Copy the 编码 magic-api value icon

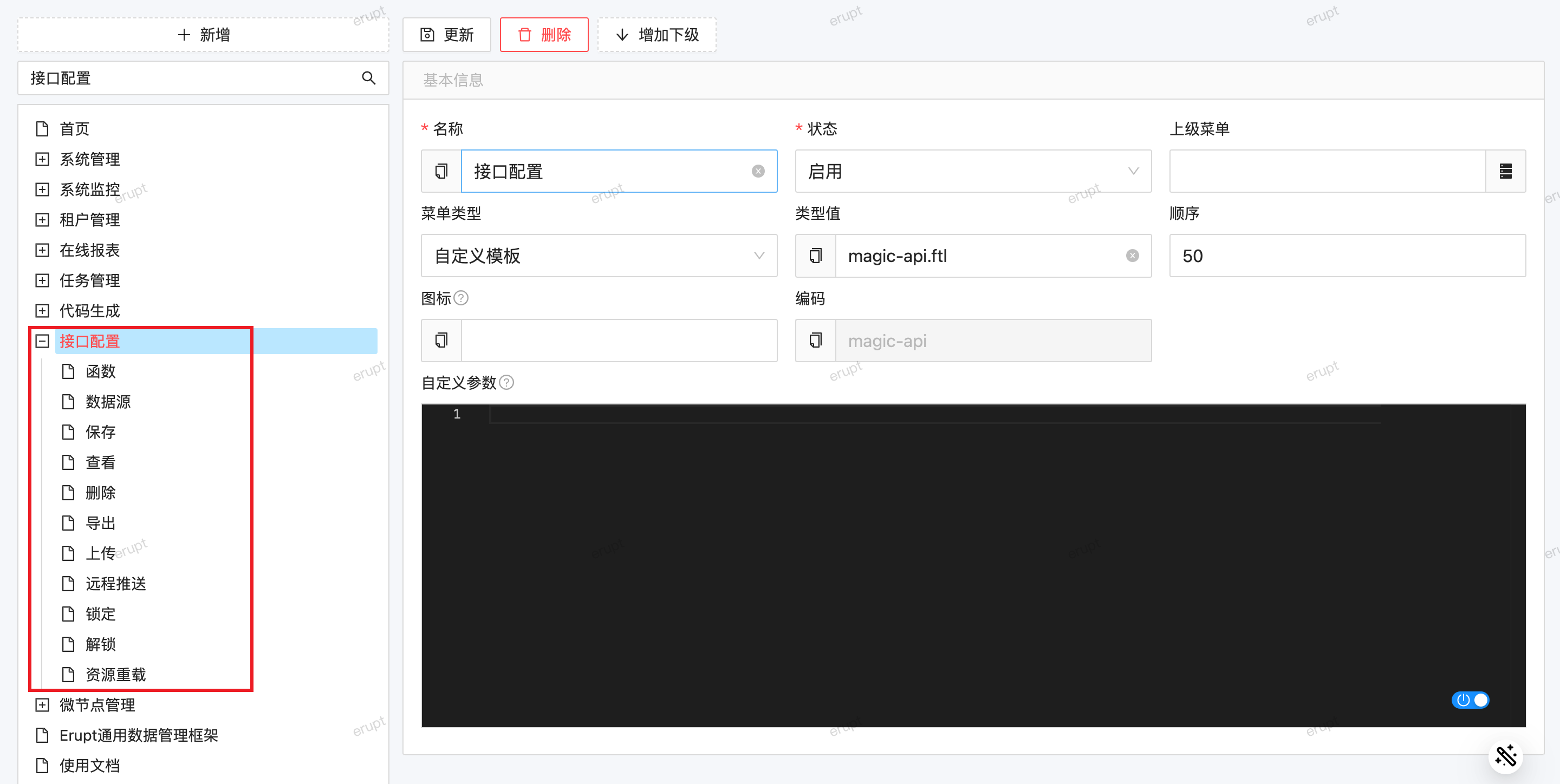(x=816, y=341)
